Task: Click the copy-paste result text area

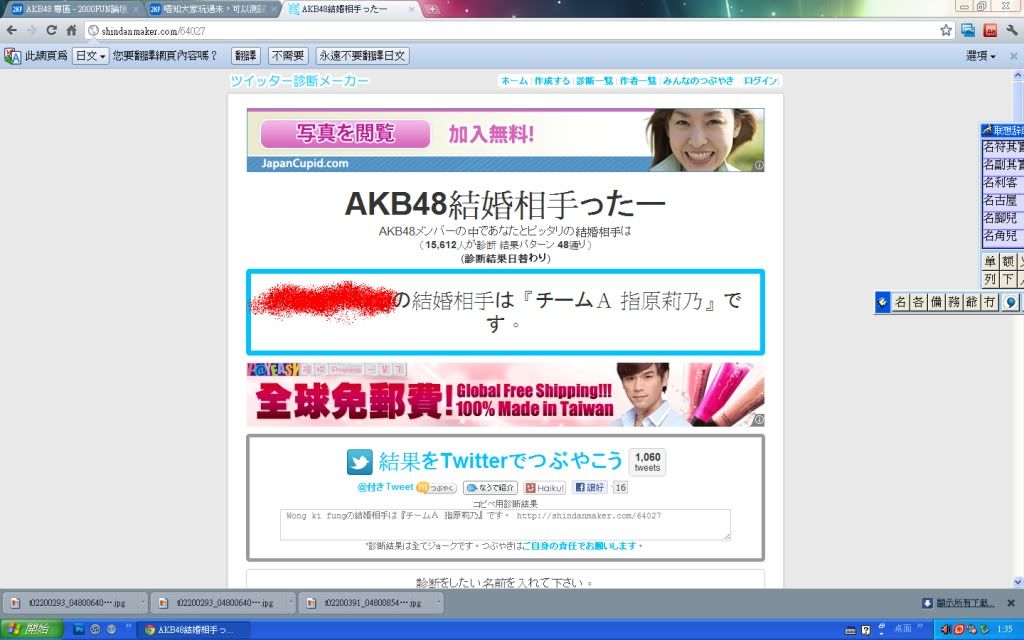Action: [x=505, y=524]
